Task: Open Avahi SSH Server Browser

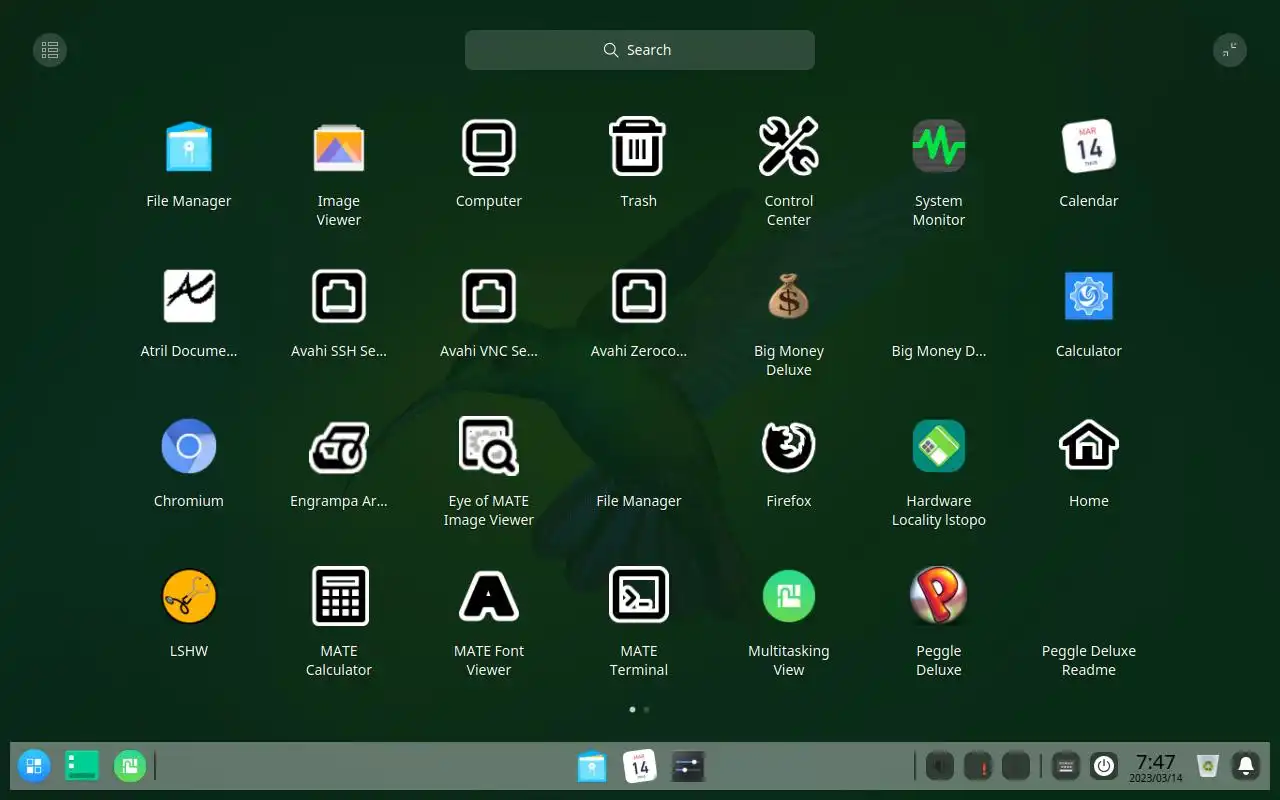Action: (x=339, y=297)
